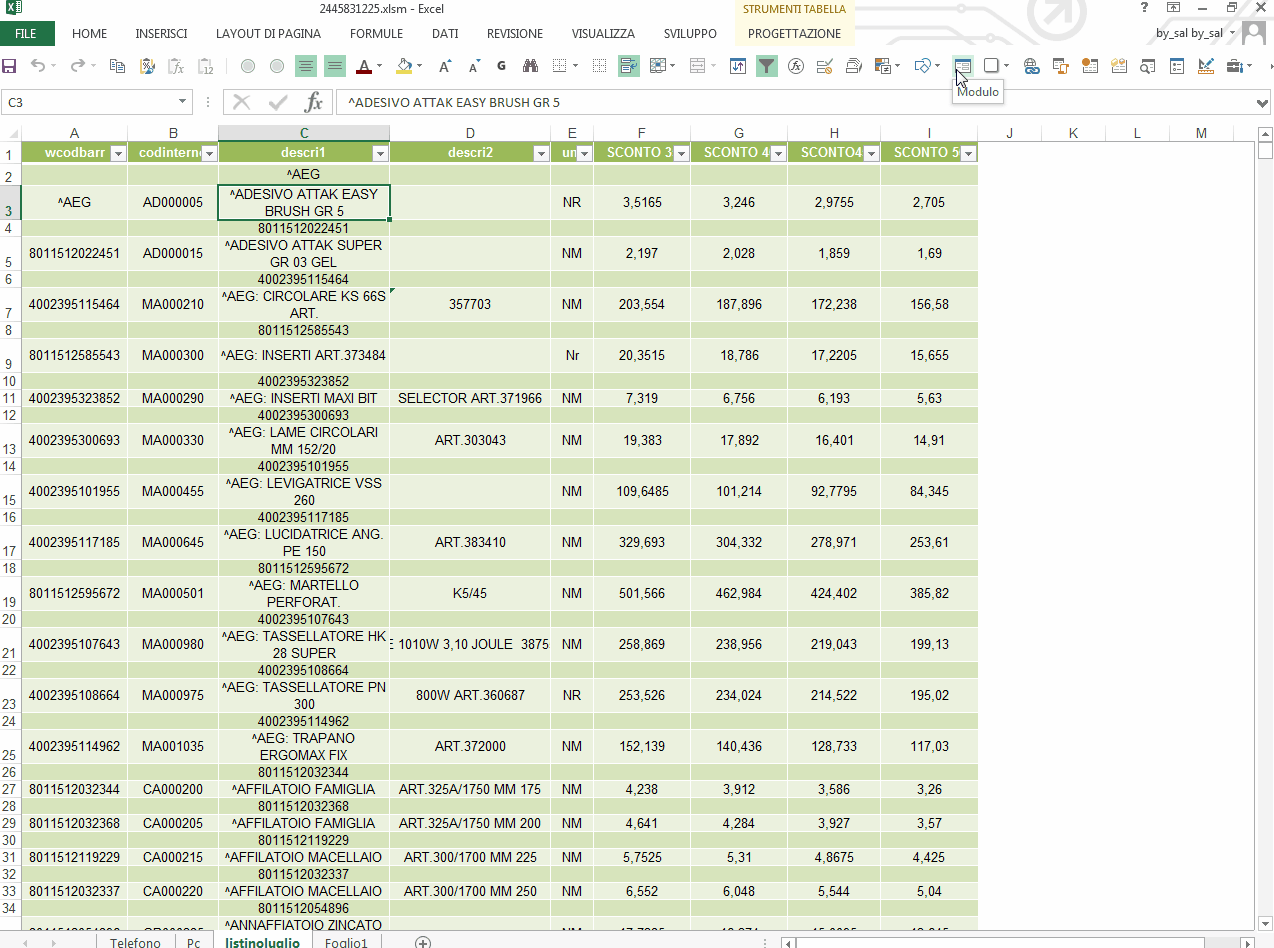
Task: Click the Copy icon in toolbar
Action: (x=117, y=67)
